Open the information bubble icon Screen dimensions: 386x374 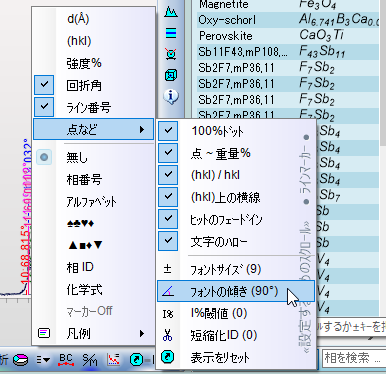pos(171,97)
